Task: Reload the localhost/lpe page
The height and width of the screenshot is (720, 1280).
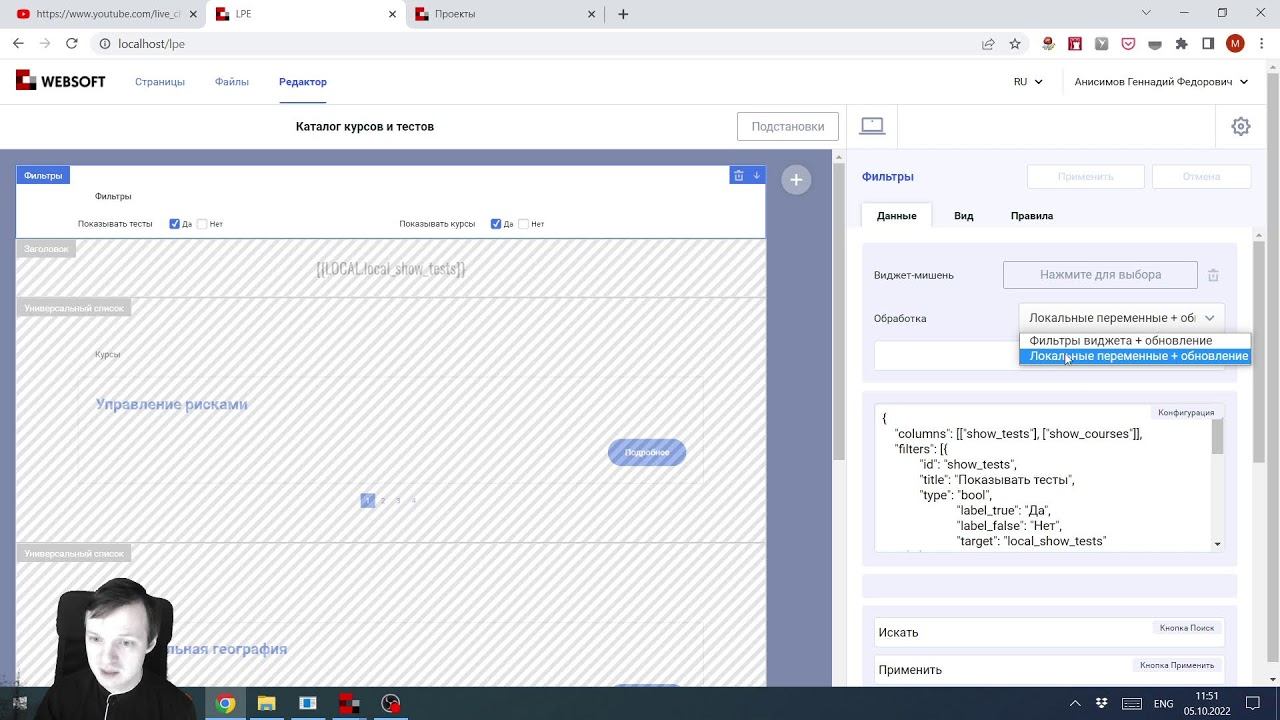Action: click(x=72, y=44)
